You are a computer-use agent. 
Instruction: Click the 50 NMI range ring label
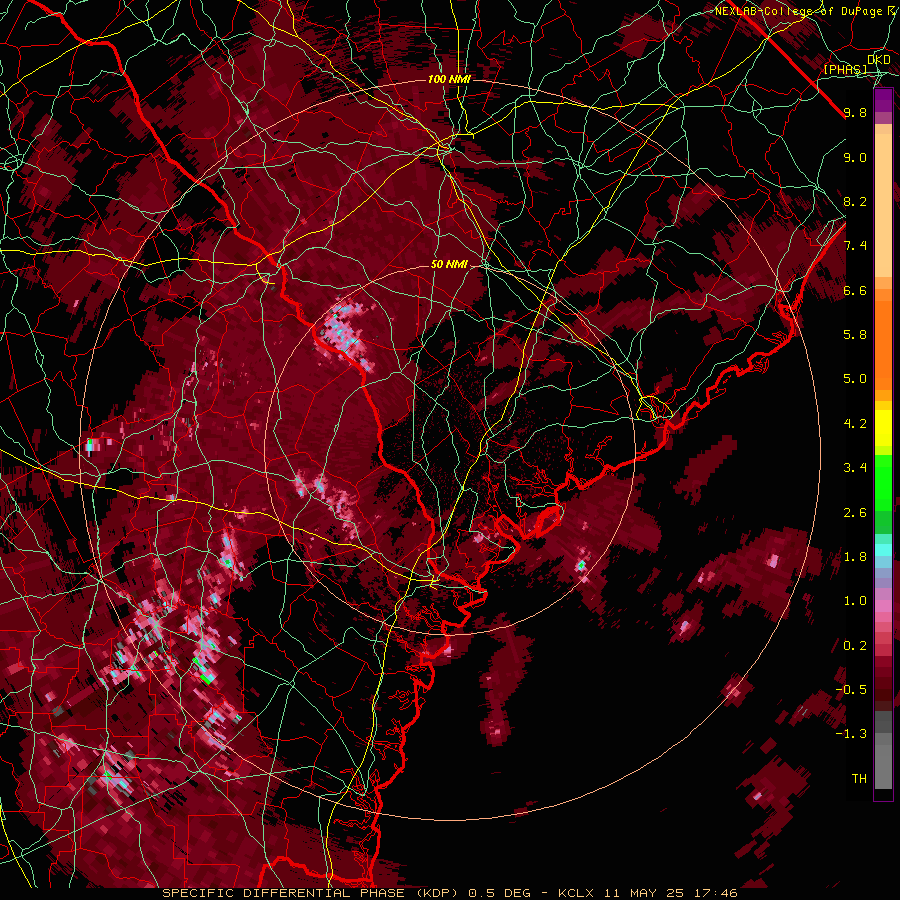tap(449, 264)
